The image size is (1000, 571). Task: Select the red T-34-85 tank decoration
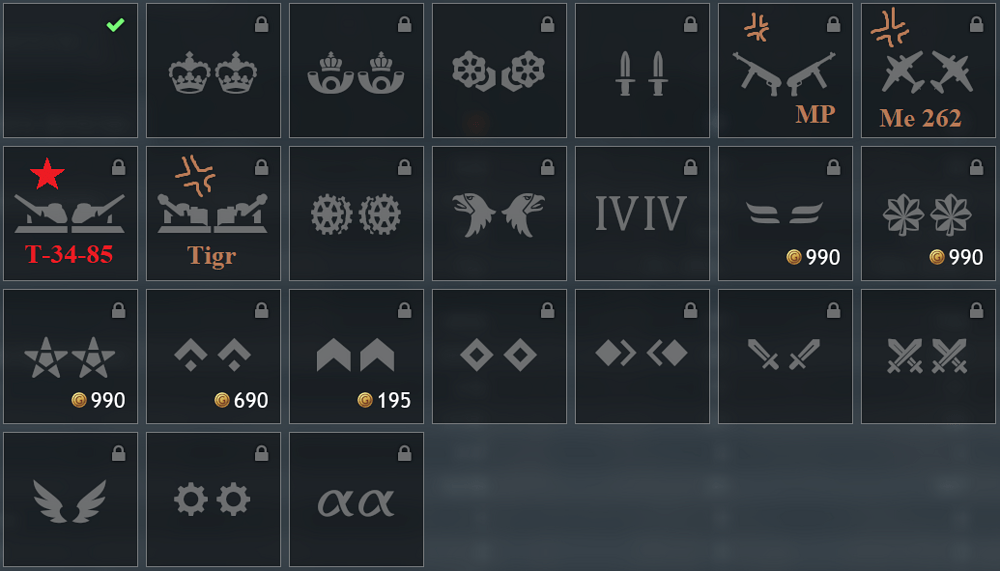(70, 213)
